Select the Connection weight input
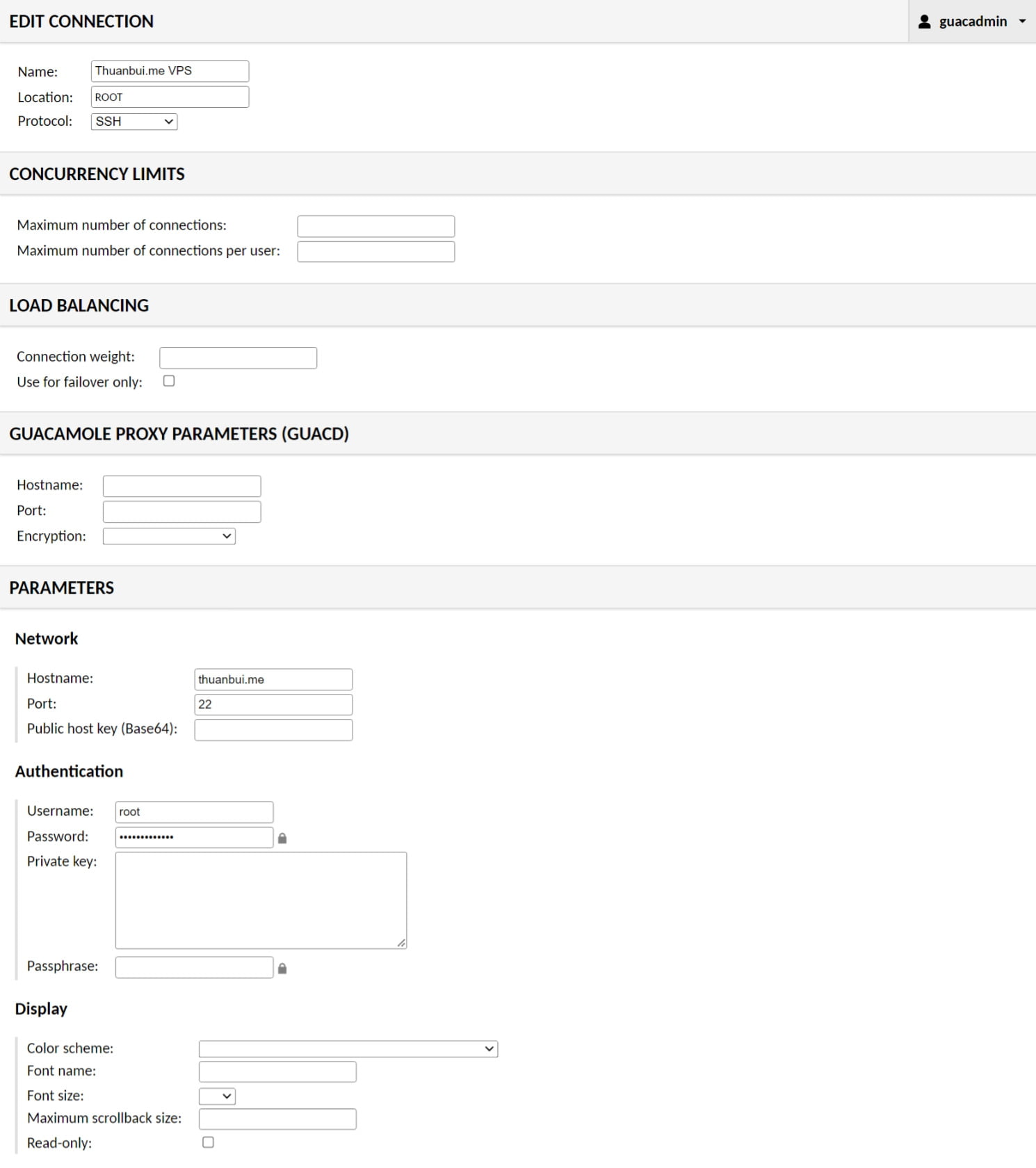 238,358
